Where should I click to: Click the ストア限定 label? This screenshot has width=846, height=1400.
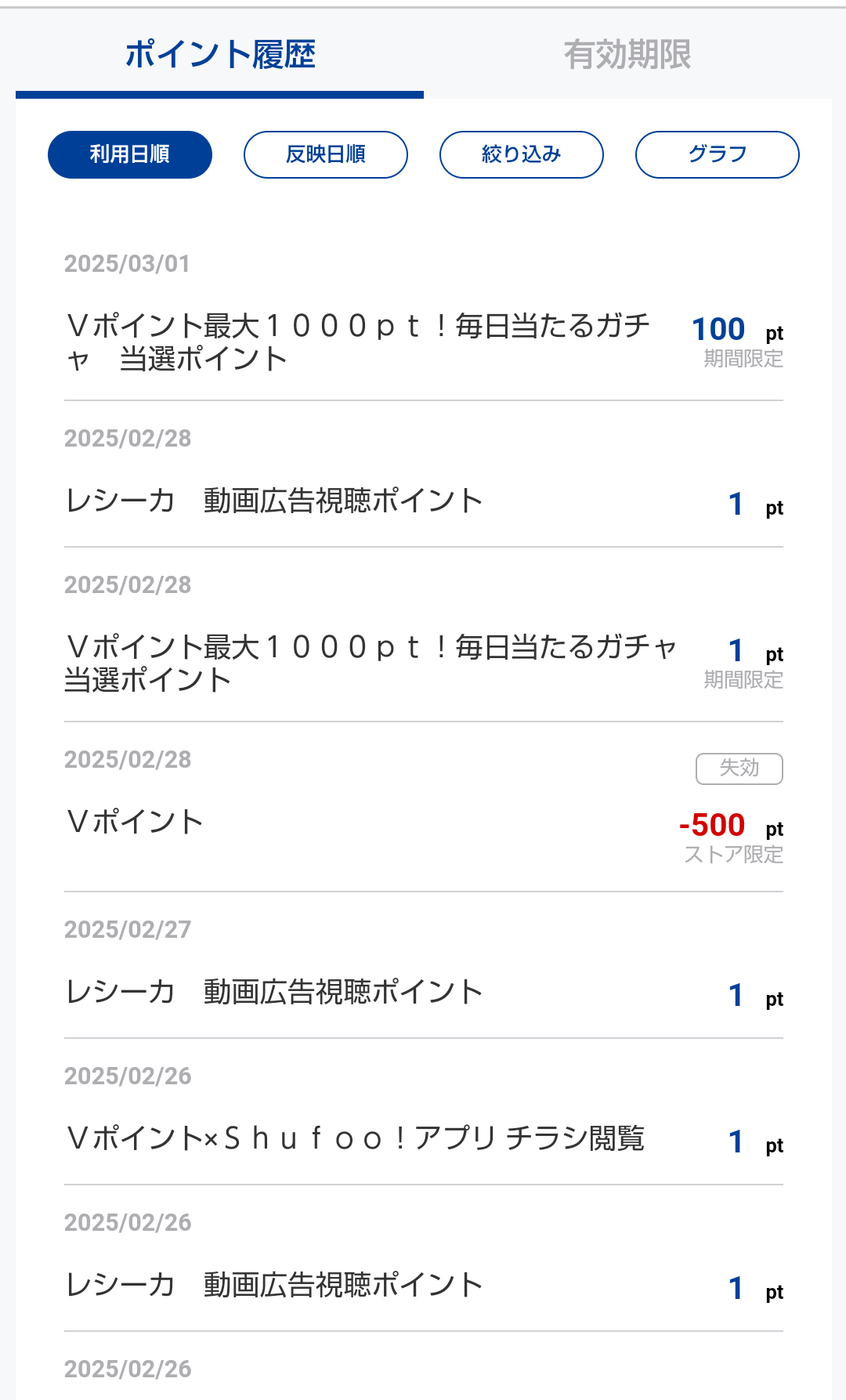(x=733, y=855)
